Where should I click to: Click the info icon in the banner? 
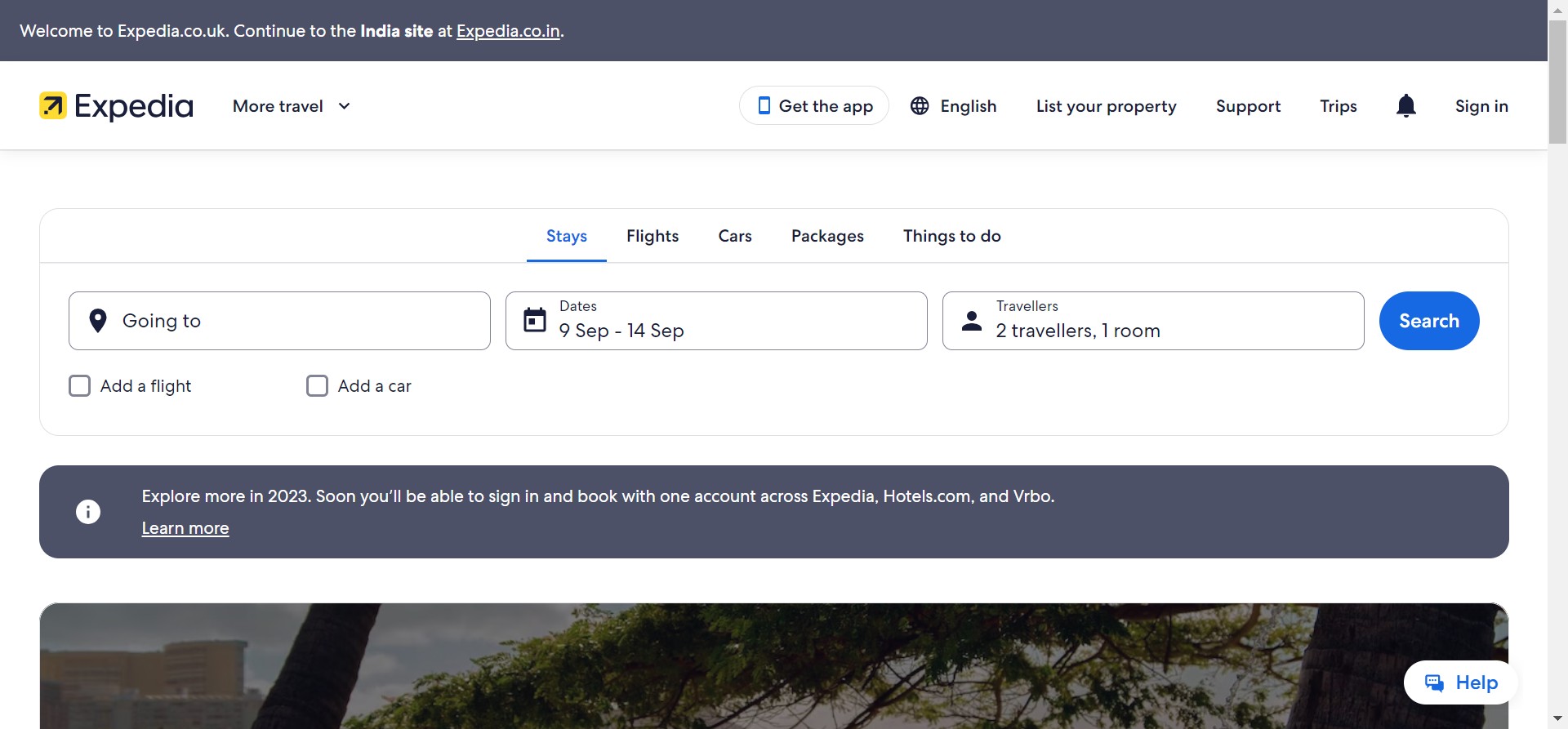pyautogui.click(x=88, y=512)
